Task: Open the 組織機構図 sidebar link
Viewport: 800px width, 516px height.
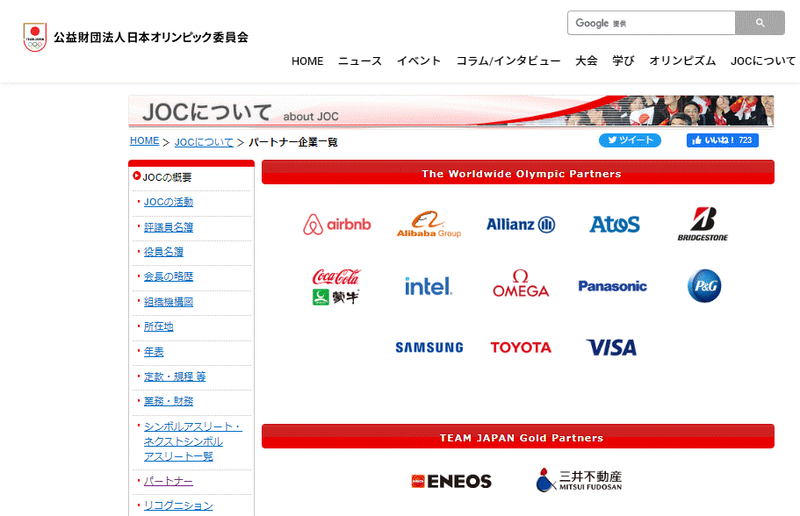Action: click(168, 302)
